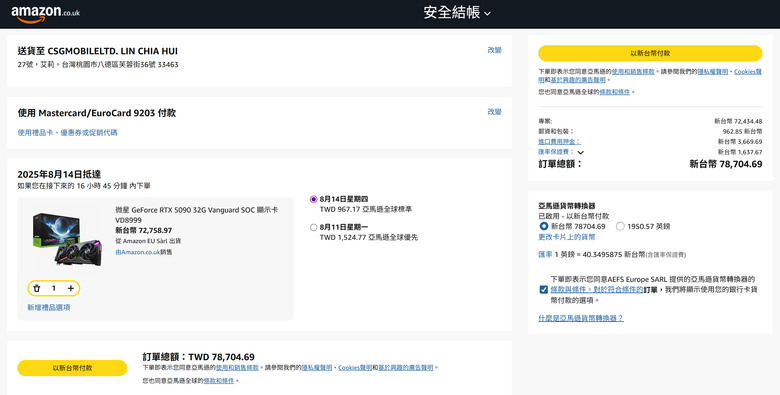Open 使用和銷售條款 link in the order summary sidebar
Screen dimensions: 780x395
pyautogui.click(x=633, y=72)
